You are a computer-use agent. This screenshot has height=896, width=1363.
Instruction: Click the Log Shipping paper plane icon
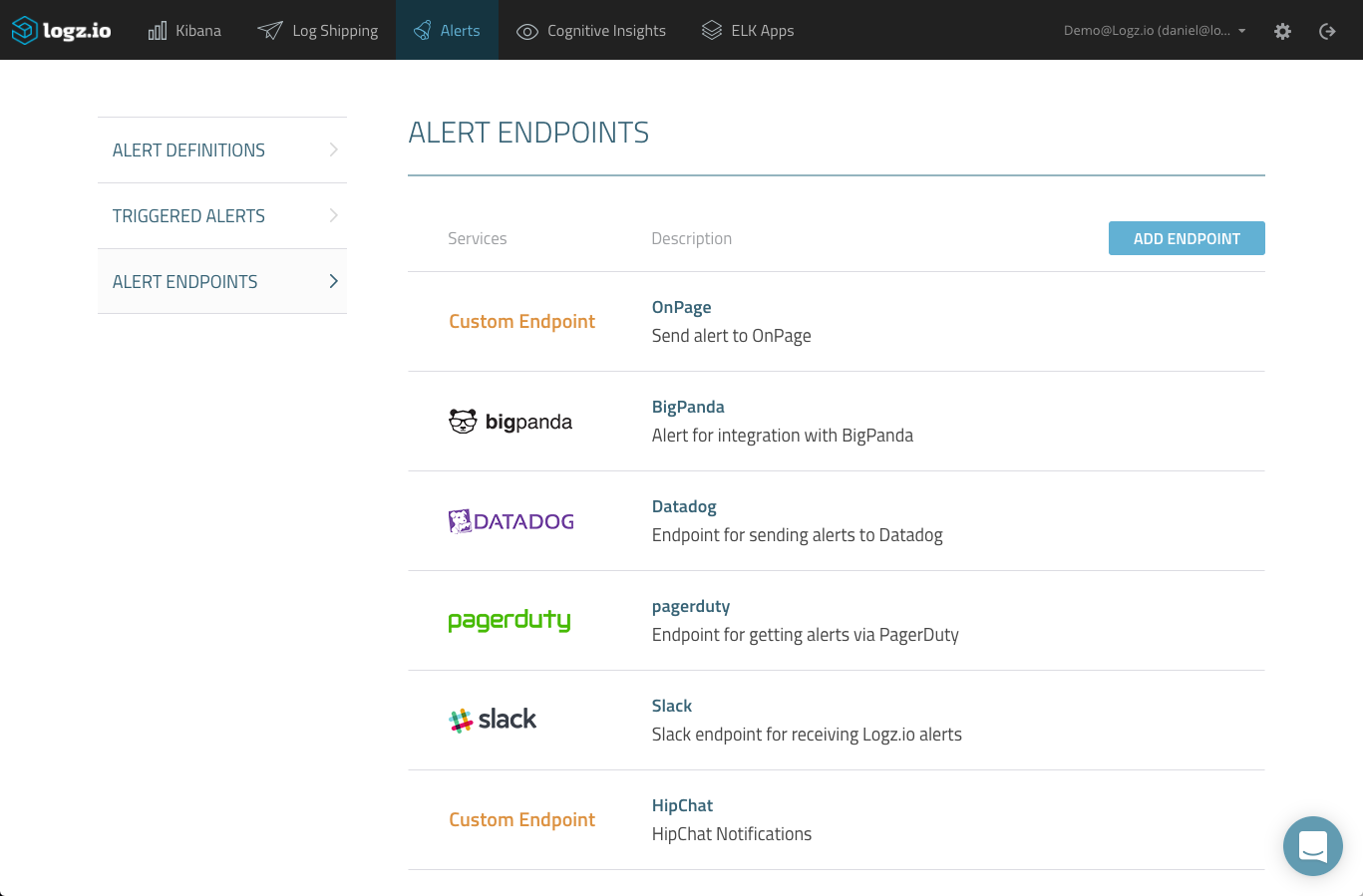coord(269,31)
